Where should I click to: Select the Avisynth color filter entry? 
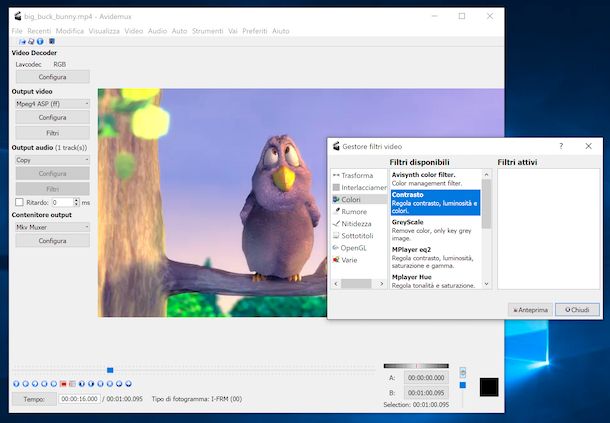click(x=435, y=179)
